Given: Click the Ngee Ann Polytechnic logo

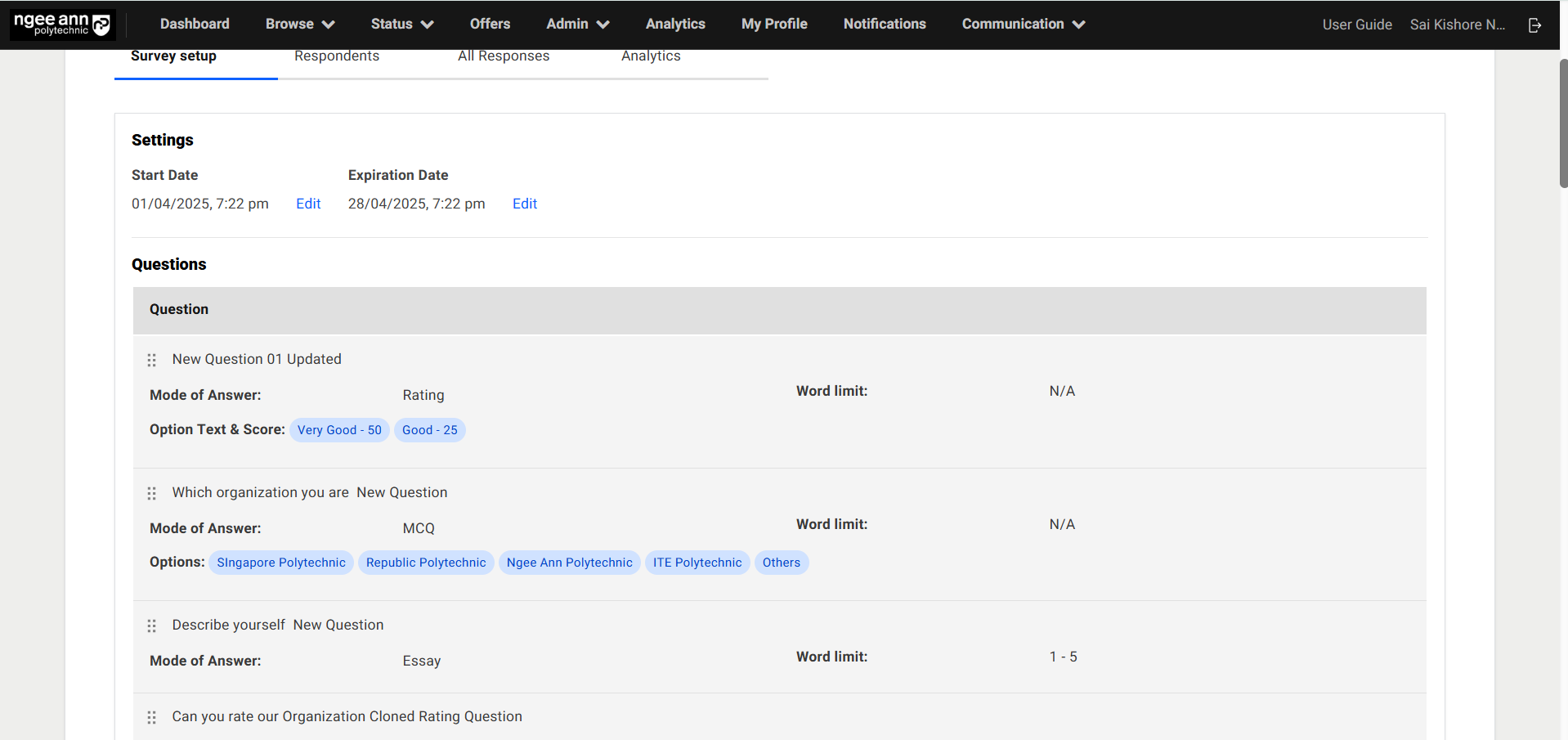Looking at the screenshot, I should coord(62,25).
